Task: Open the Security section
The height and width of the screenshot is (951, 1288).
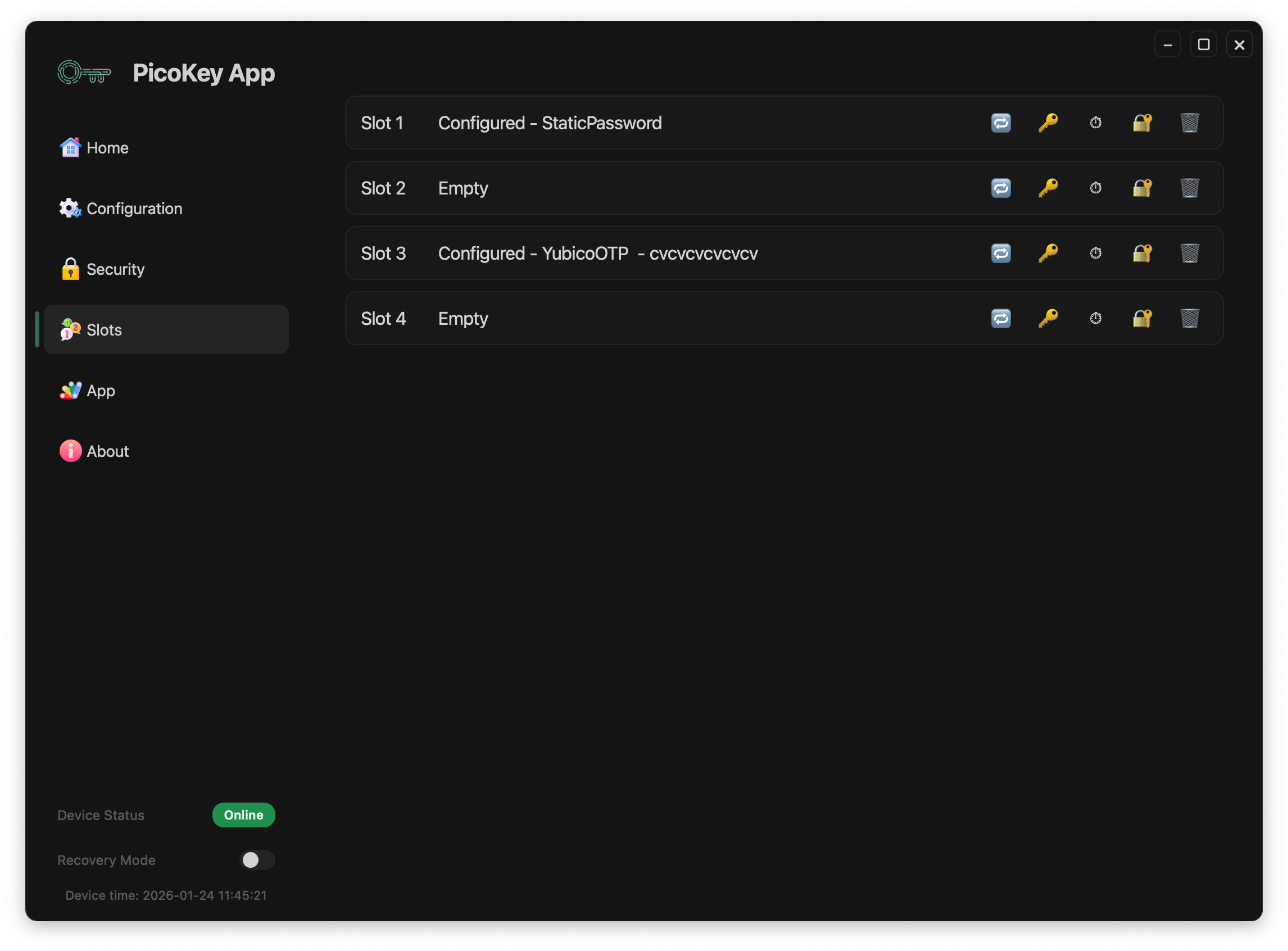Action: (115, 269)
